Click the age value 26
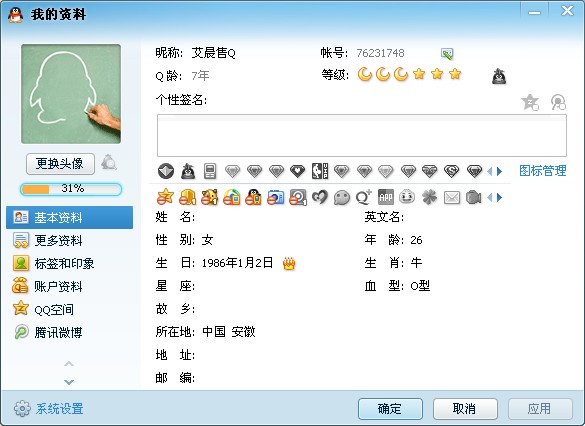 tap(416, 240)
